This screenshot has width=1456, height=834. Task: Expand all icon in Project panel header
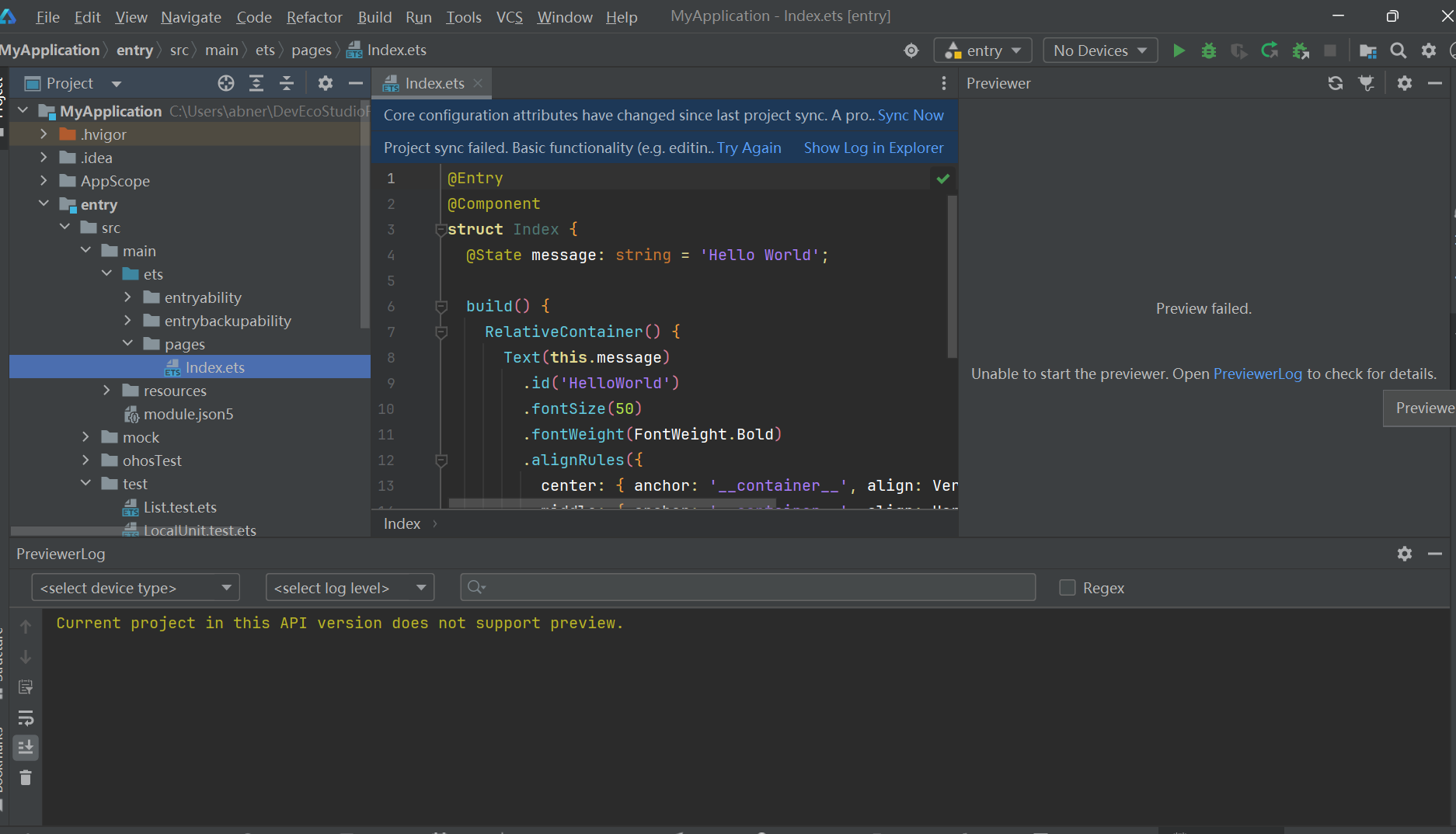click(x=256, y=83)
